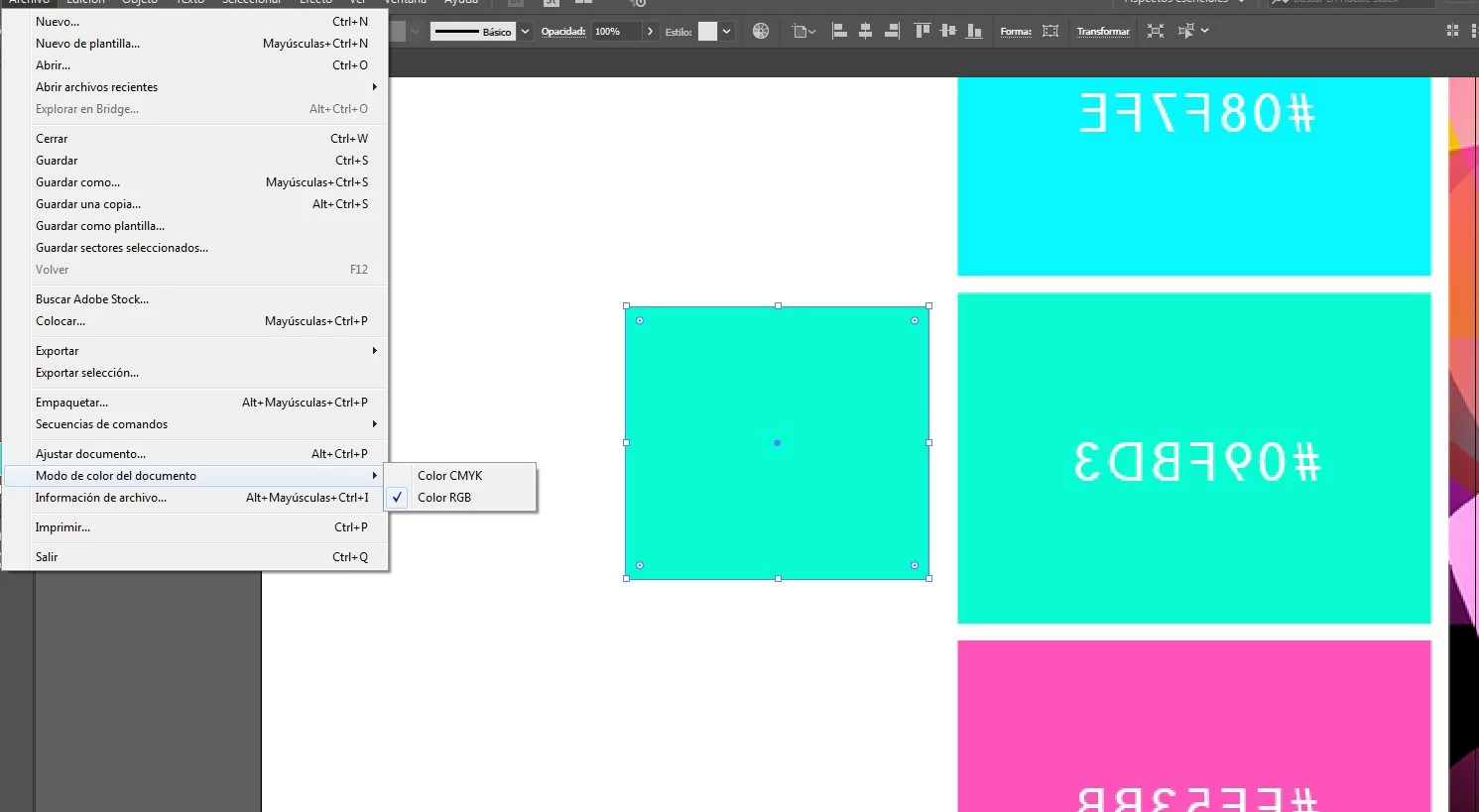Click the top-right corner radius widget
This screenshot has width=1479, height=812.
[x=915, y=320]
